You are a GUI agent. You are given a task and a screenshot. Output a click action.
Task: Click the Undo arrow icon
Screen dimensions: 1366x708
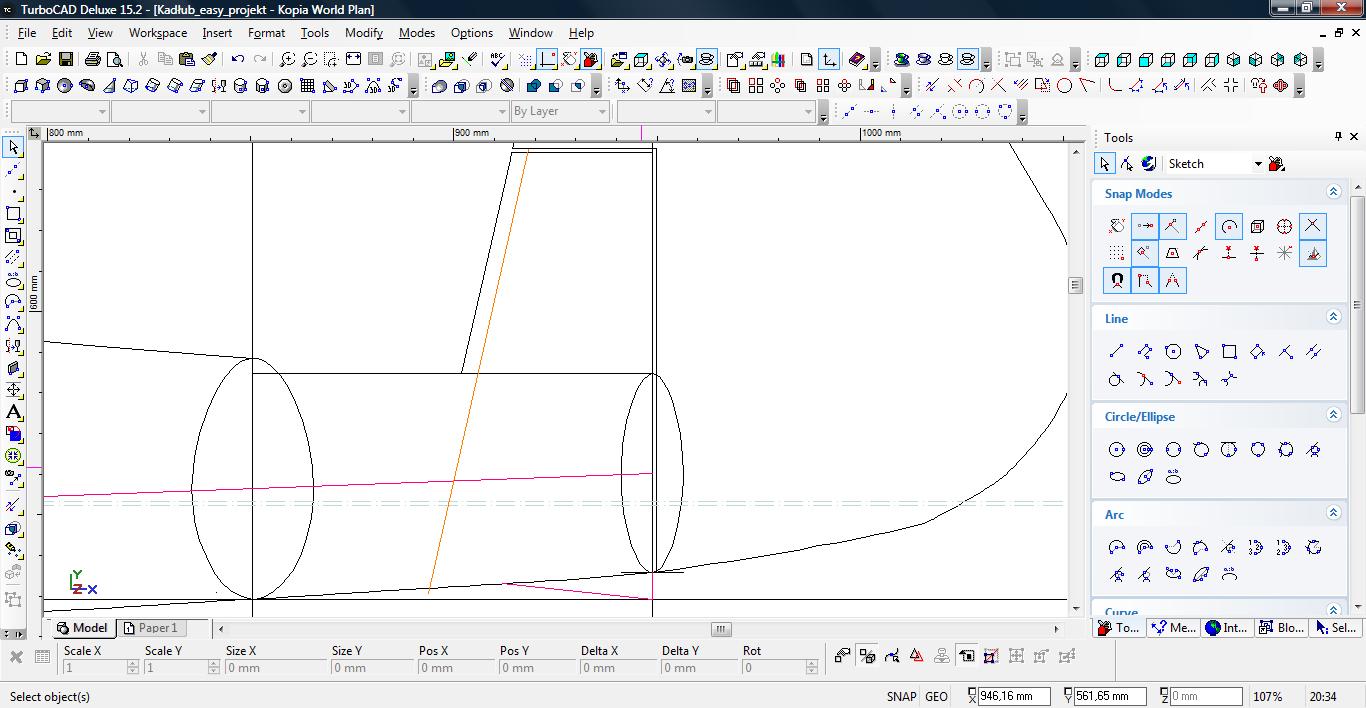(x=238, y=60)
